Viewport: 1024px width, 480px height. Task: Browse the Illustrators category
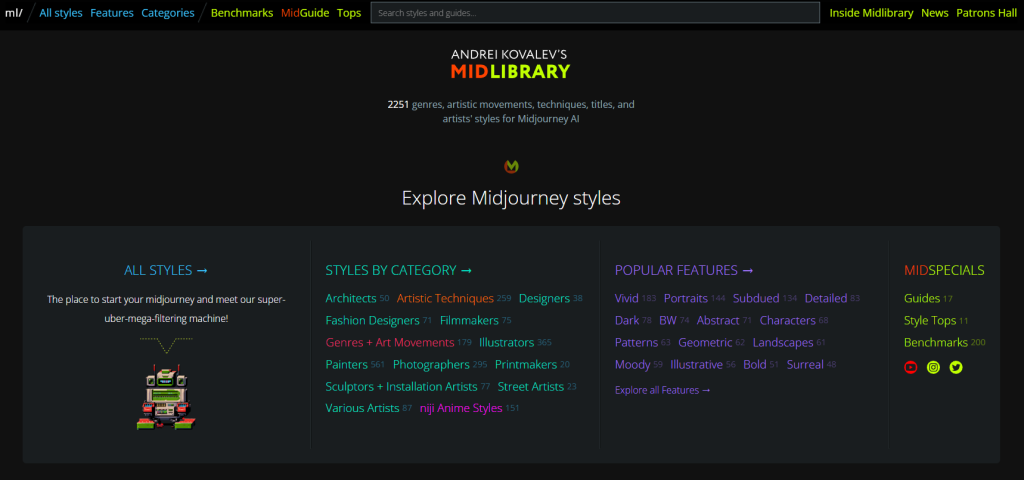506,342
